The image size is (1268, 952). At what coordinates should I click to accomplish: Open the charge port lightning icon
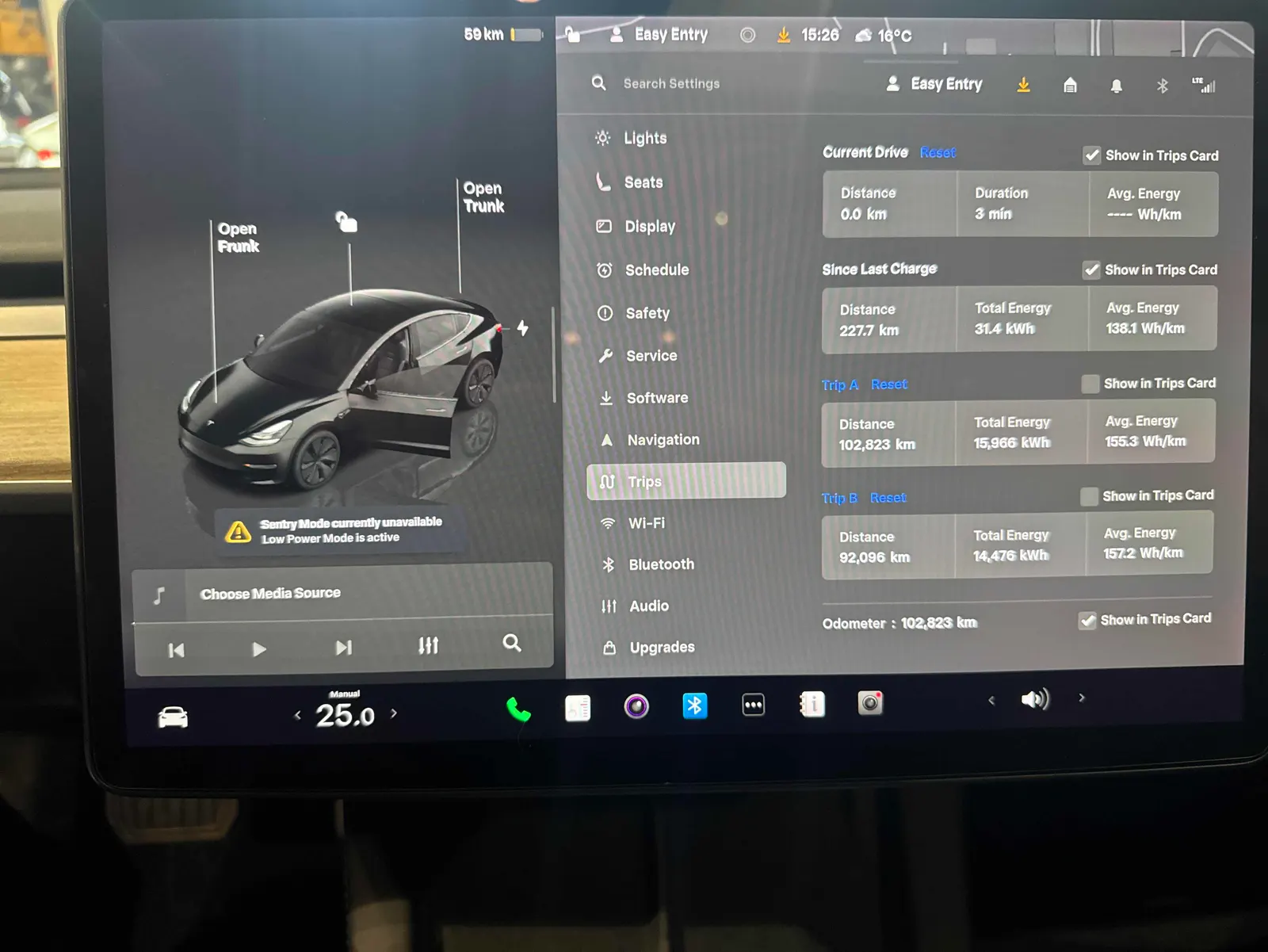522,327
